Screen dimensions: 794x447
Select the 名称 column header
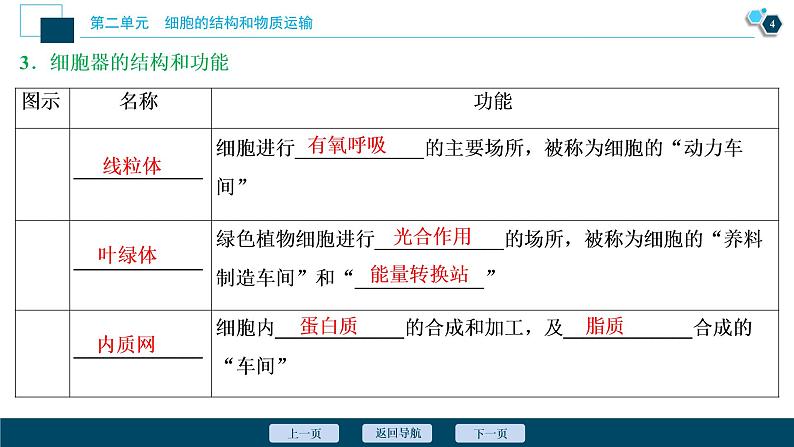[138, 101]
